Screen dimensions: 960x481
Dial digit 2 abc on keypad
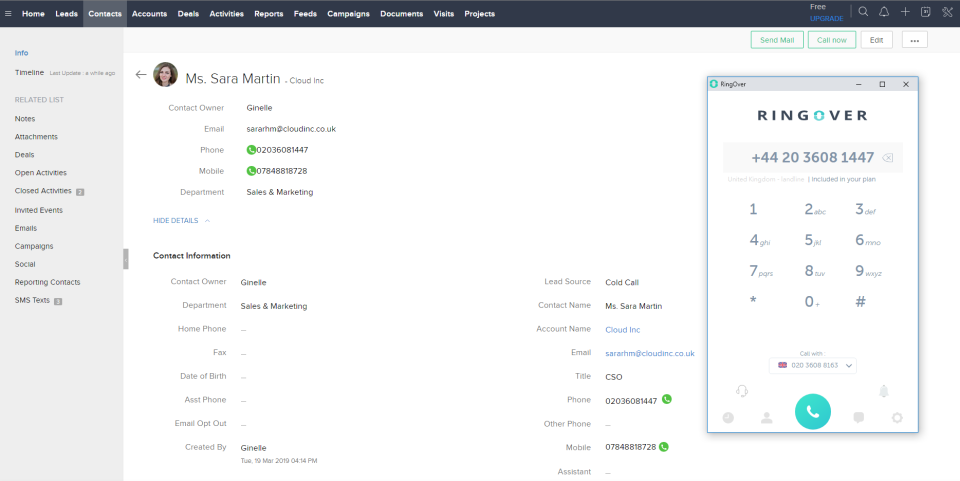814,209
